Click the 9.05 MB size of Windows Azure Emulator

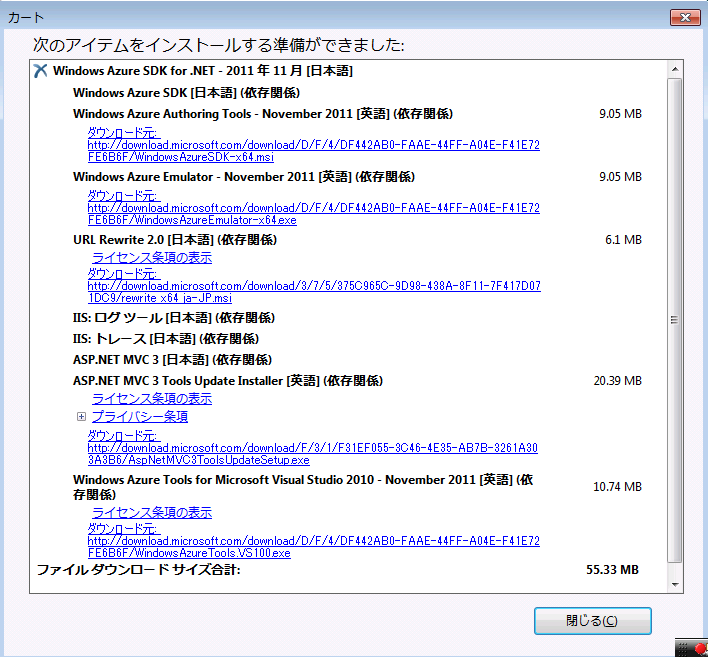click(x=620, y=177)
